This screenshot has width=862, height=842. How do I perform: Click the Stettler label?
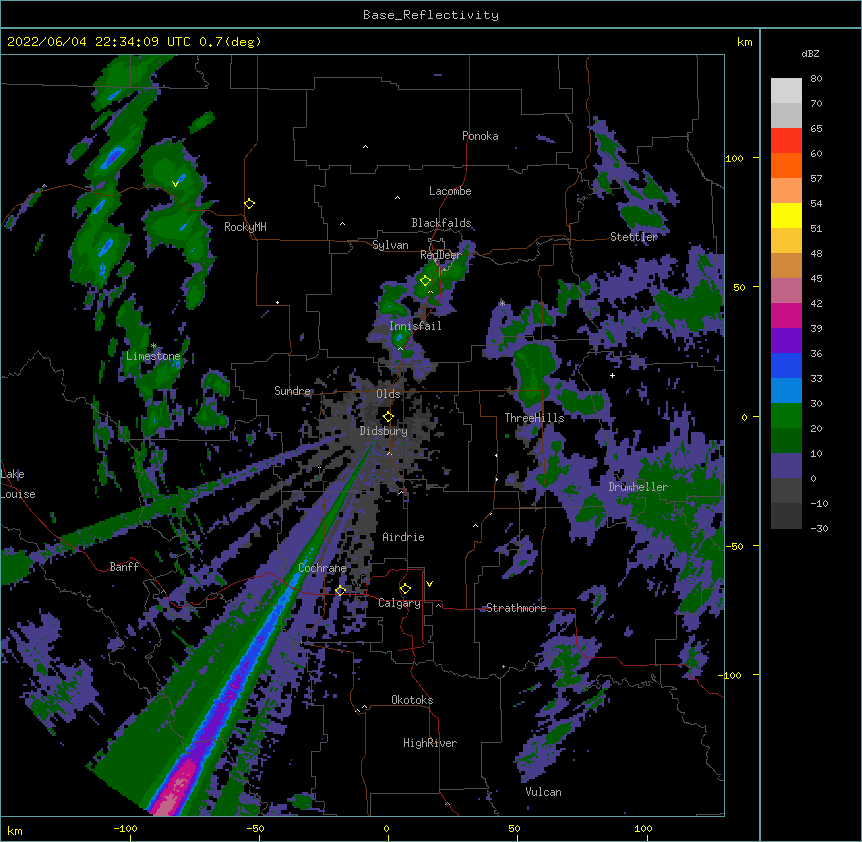point(634,237)
